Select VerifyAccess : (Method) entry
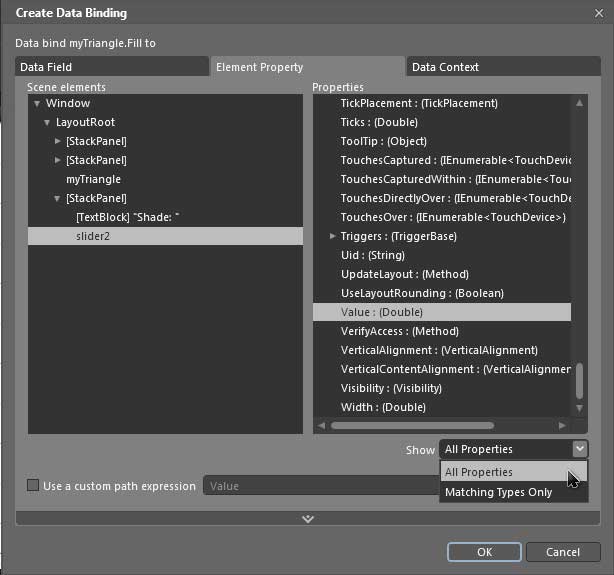Image resolution: width=614 pixels, height=575 pixels. [442, 331]
